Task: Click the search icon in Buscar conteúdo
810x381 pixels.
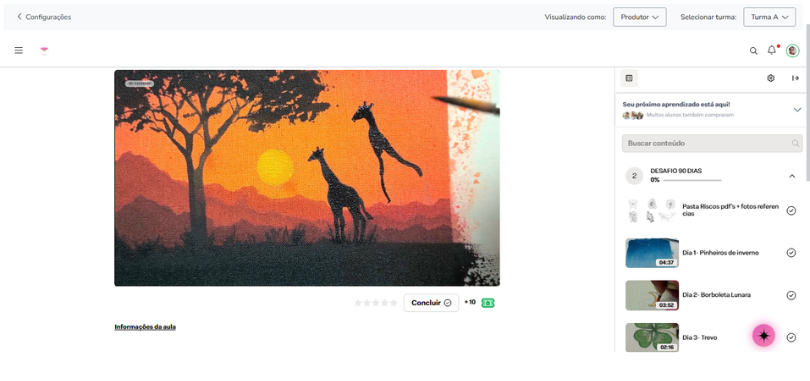Action: [x=796, y=144]
